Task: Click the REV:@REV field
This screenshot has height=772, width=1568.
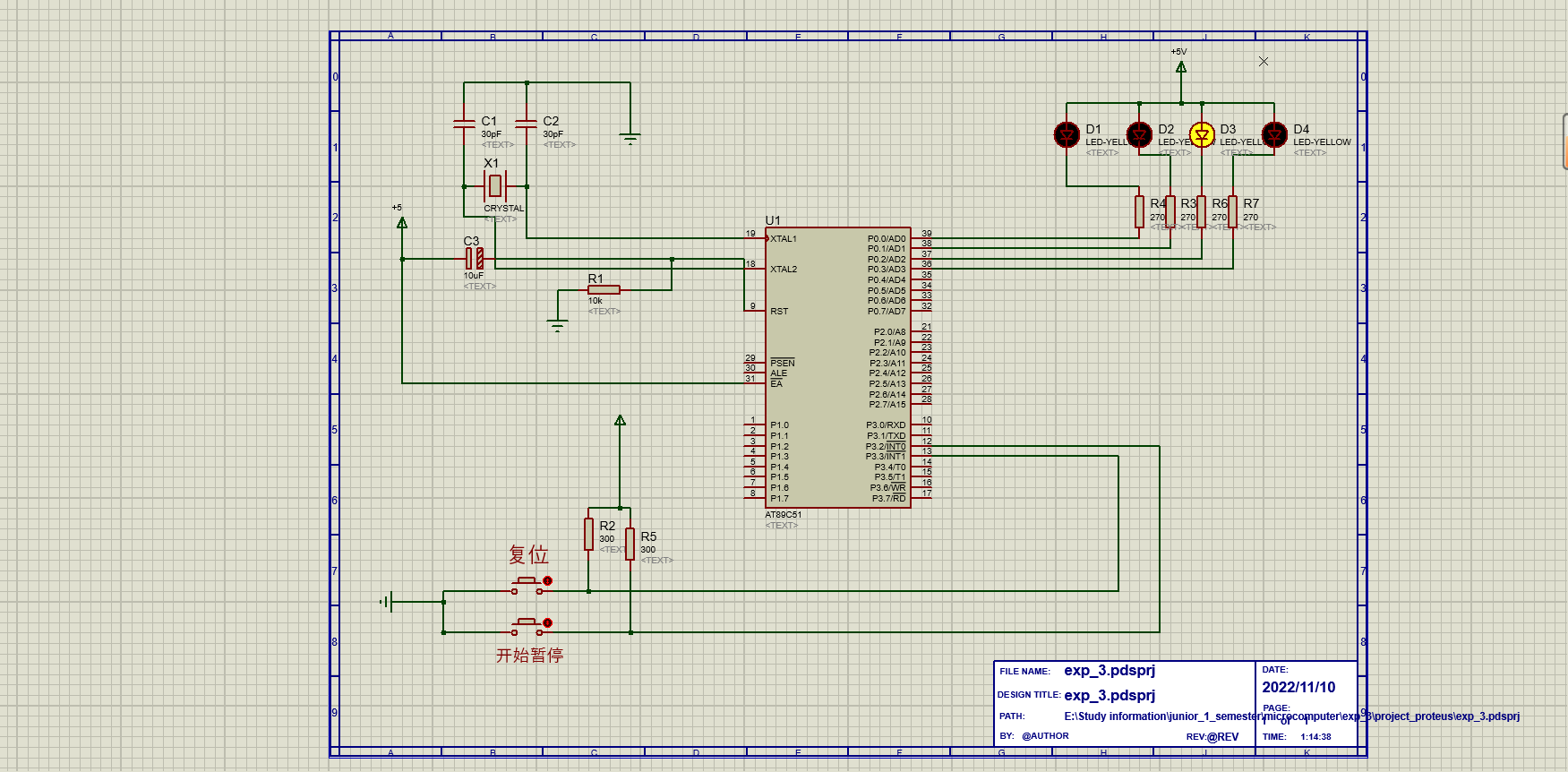Action: 1212,737
